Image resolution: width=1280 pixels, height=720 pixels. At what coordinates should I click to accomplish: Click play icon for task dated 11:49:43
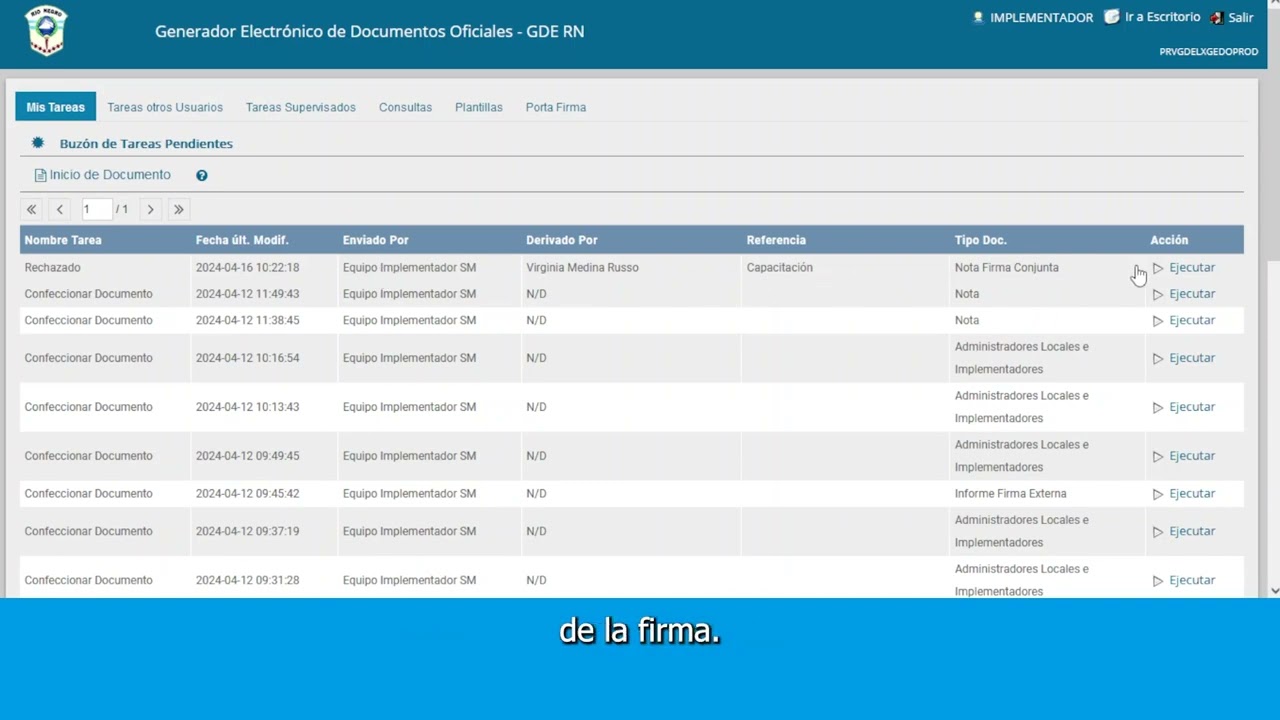coord(1158,294)
